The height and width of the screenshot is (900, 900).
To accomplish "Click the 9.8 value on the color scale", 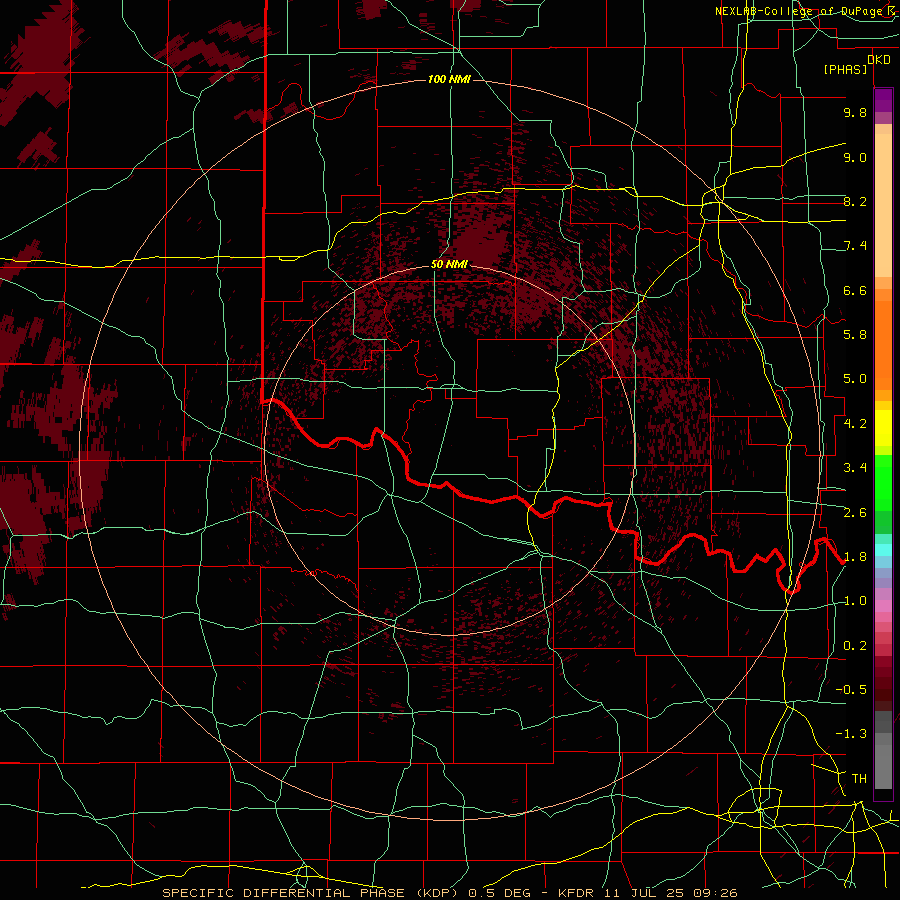I will (x=855, y=112).
